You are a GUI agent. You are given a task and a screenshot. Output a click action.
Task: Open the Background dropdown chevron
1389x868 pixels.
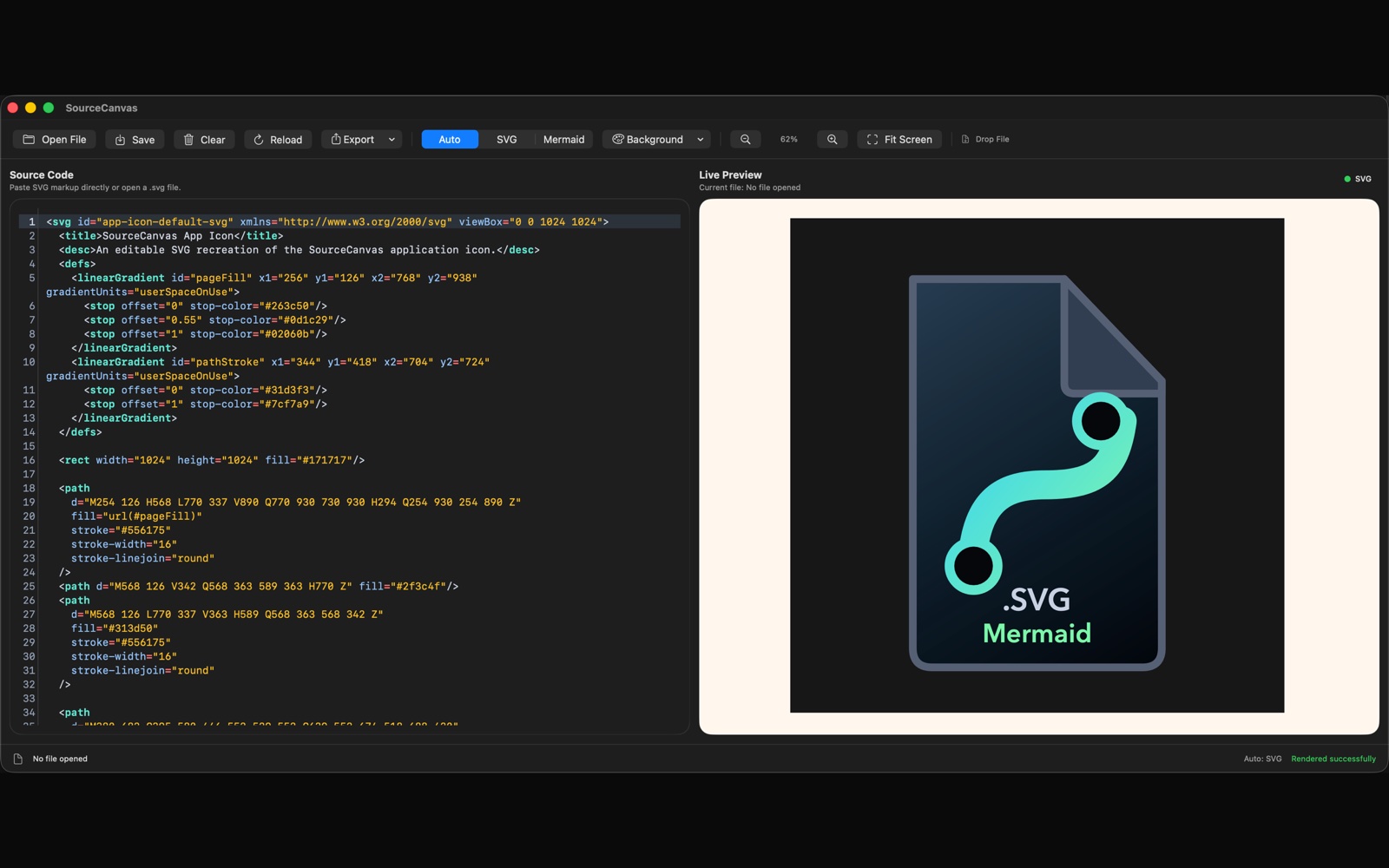point(701,139)
